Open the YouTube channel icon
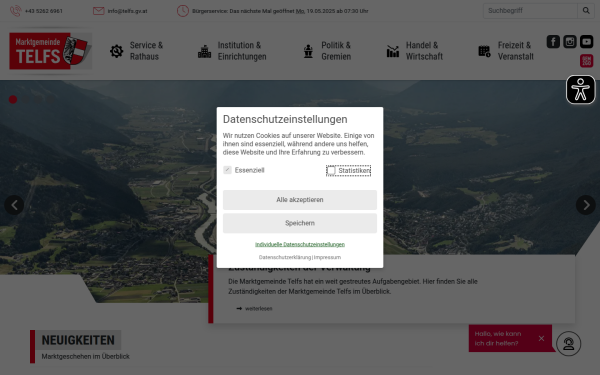 (x=586, y=41)
